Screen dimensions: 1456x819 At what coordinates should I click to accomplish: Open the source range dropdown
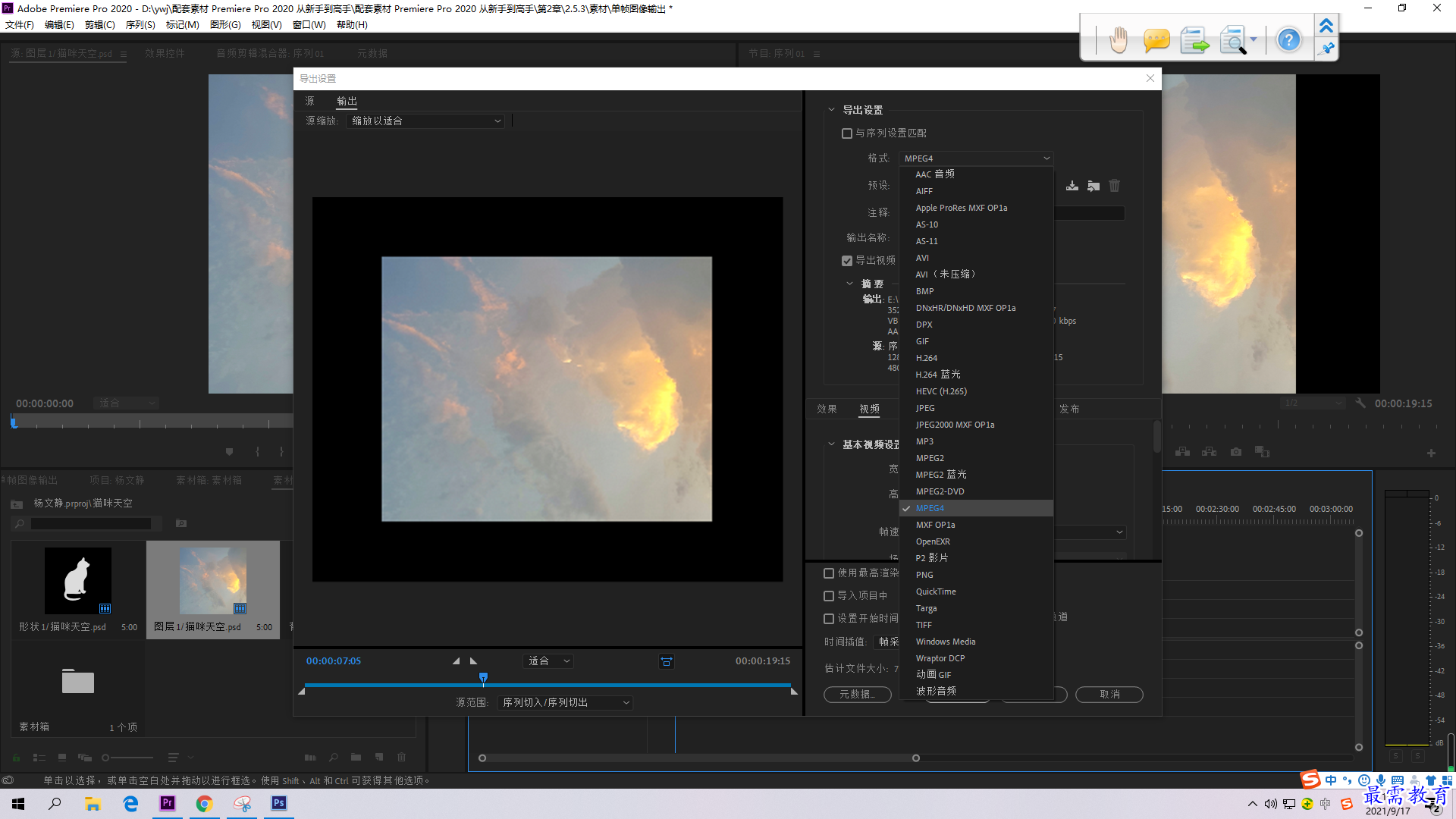tap(565, 703)
